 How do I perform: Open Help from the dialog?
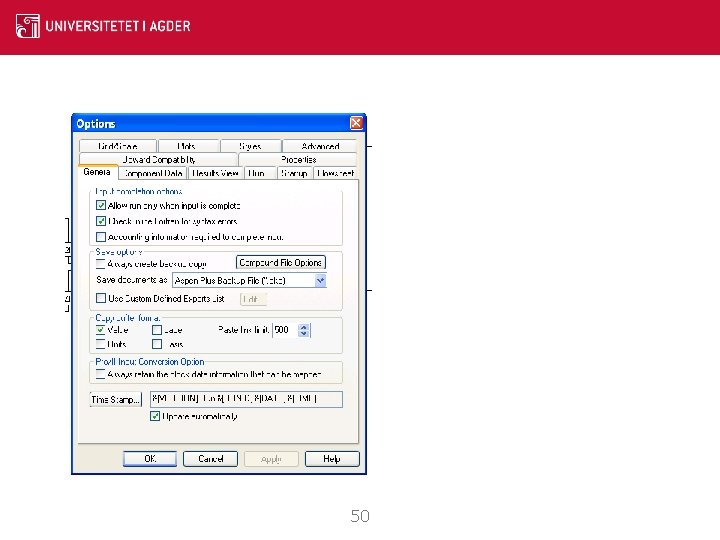[332, 459]
